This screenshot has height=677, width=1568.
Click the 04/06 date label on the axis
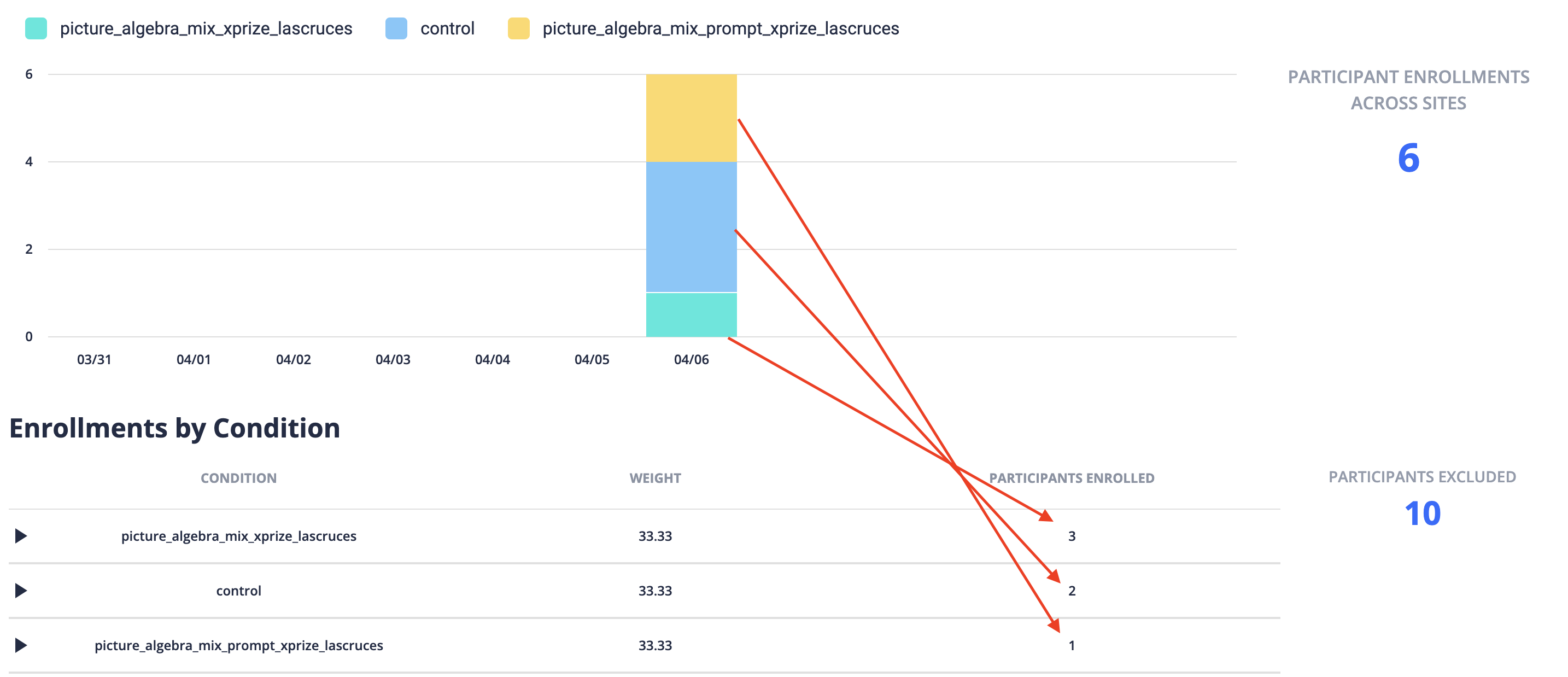(692, 359)
